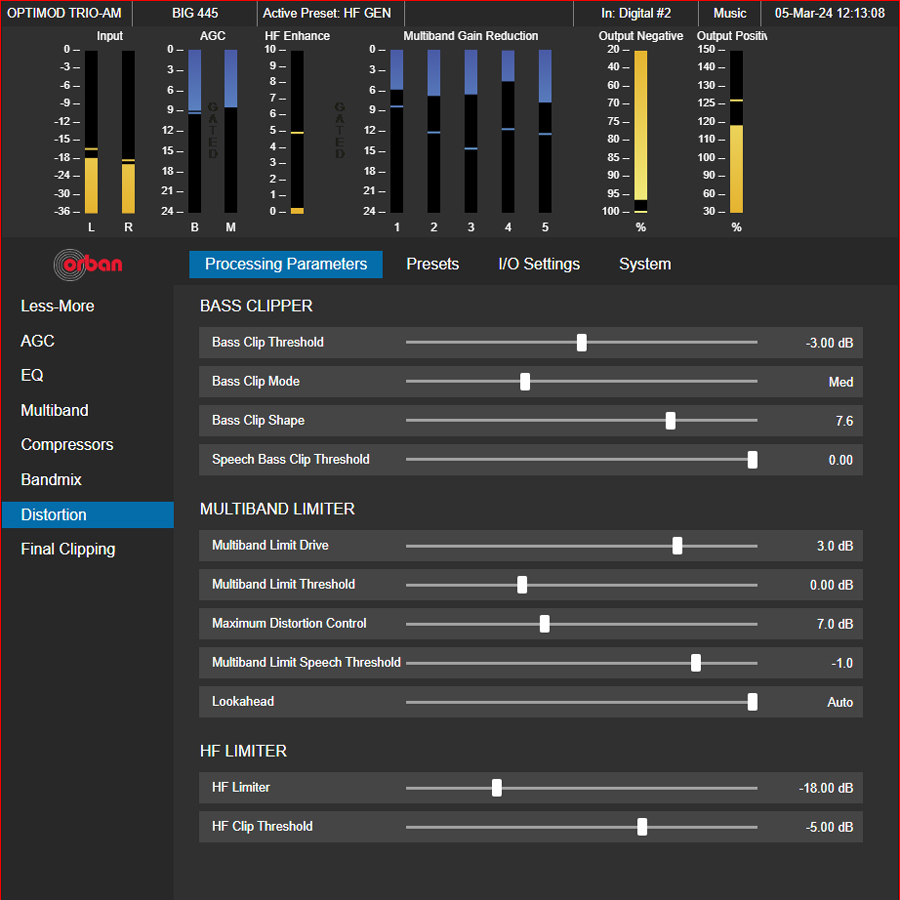Click the HF Clip Threshold value -5.00 dB
Viewport: 900px width, 900px height.
click(829, 827)
